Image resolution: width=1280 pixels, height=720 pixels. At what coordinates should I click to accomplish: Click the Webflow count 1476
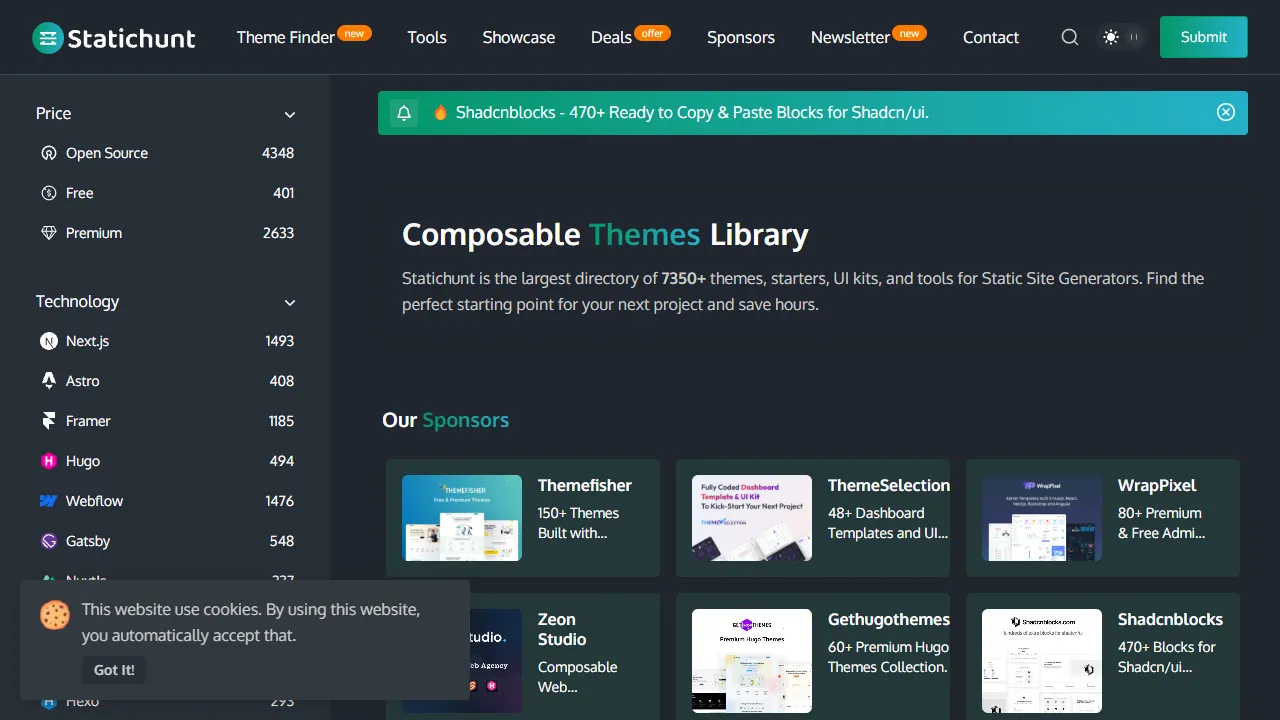(x=280, y=501)
